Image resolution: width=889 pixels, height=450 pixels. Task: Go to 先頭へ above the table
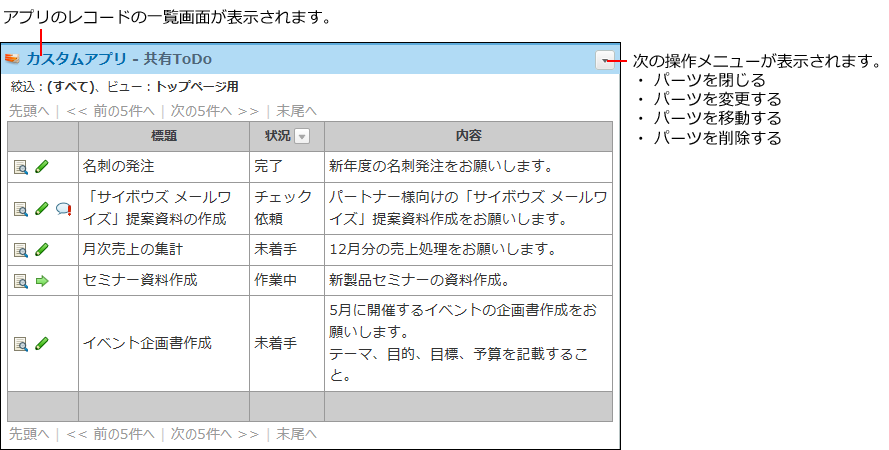tap(29, 111)
